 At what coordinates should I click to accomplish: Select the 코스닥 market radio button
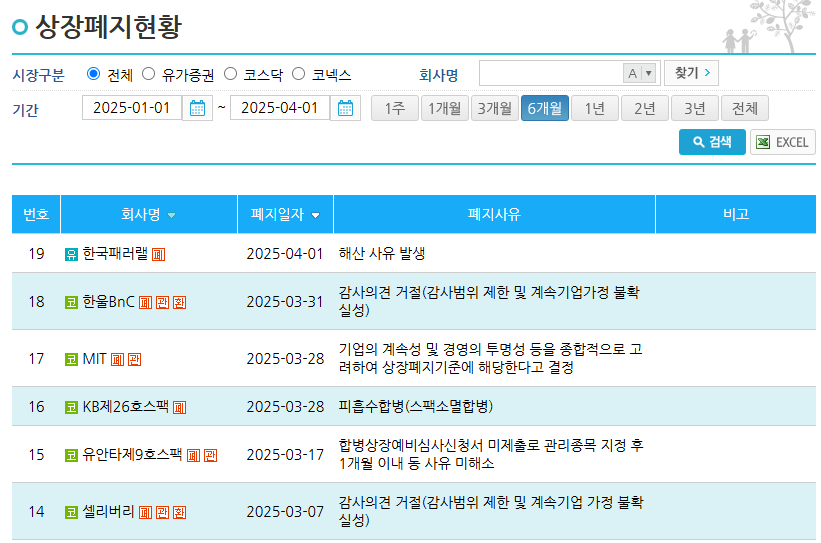pos(230,74)
